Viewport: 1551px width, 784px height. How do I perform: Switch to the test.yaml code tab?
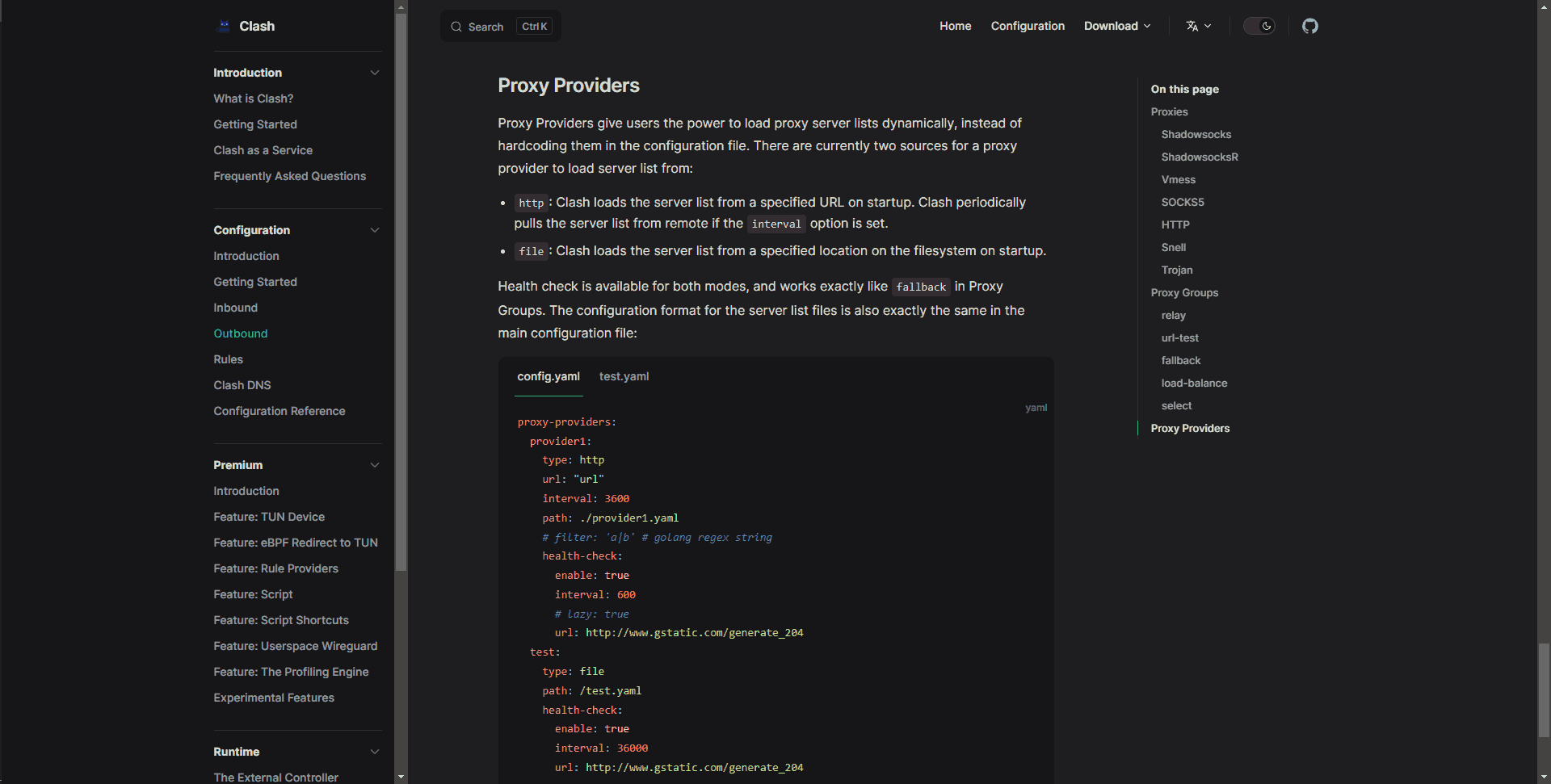624,376
